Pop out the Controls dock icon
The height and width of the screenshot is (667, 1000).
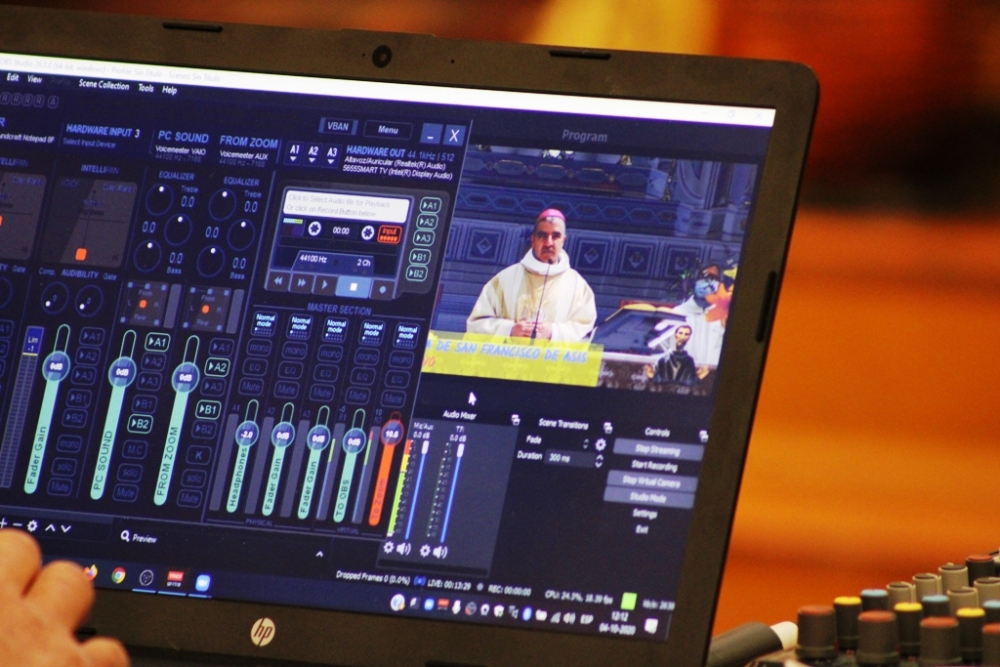(x=703, y=436)
